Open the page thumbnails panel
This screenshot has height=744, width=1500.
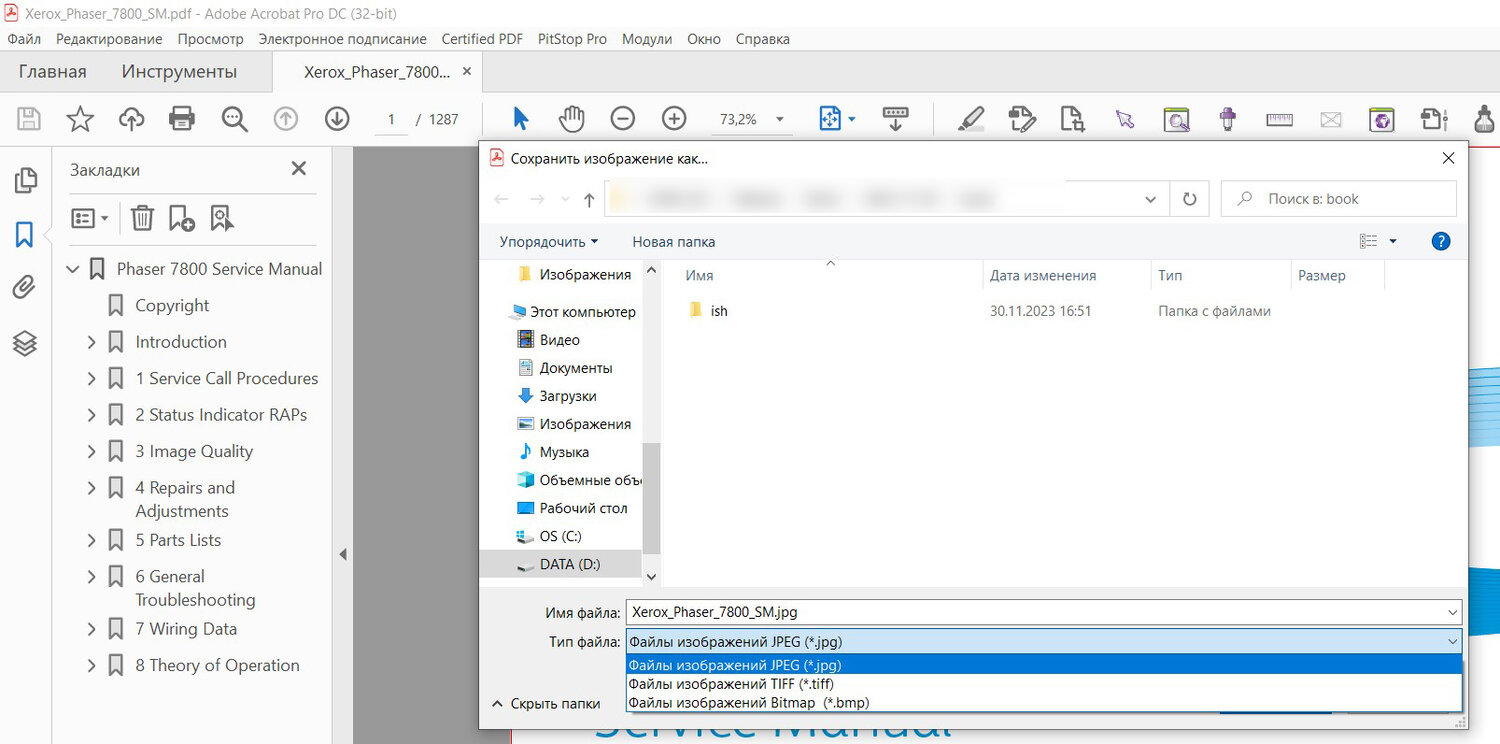click(25, 180)
